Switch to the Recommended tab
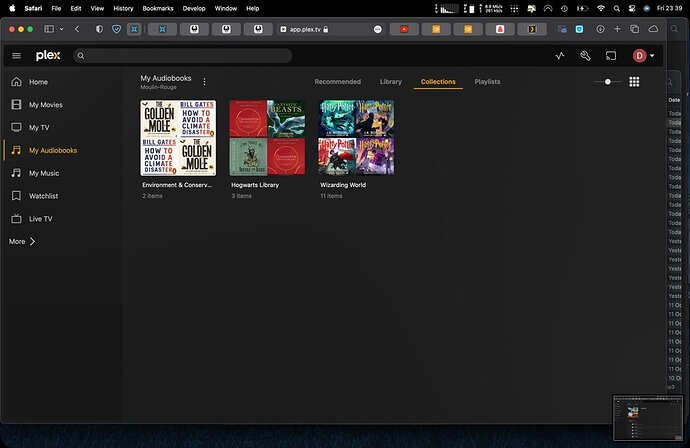This screenshot has width=690, height=448. click(x=338, y=82)
